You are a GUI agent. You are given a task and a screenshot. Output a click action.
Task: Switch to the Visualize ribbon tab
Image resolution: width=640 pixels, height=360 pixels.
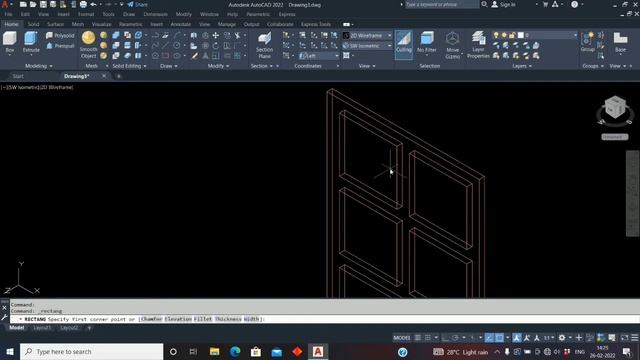pos(102,24)
